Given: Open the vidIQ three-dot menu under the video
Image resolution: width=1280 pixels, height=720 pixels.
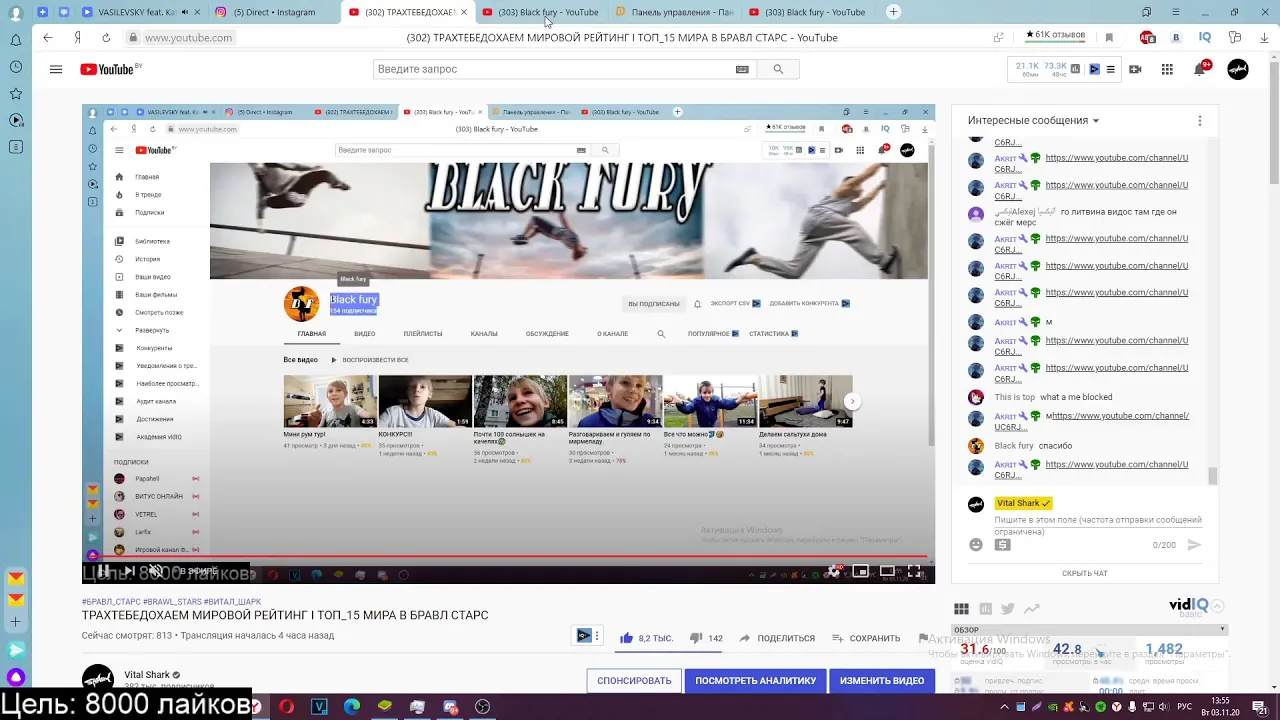Looking at the screenshot, I should [x=597, y=636].
